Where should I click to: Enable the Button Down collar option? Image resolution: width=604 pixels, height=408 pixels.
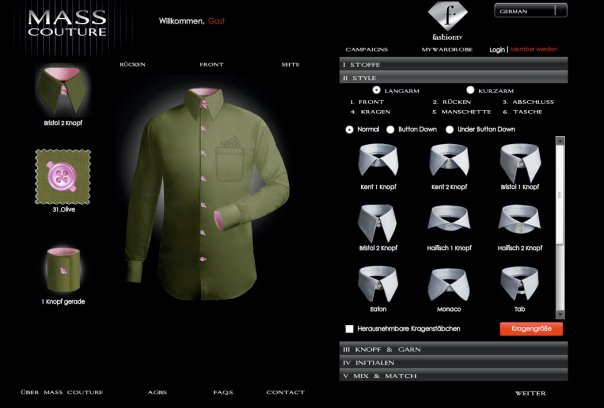[x=392, y=130]
